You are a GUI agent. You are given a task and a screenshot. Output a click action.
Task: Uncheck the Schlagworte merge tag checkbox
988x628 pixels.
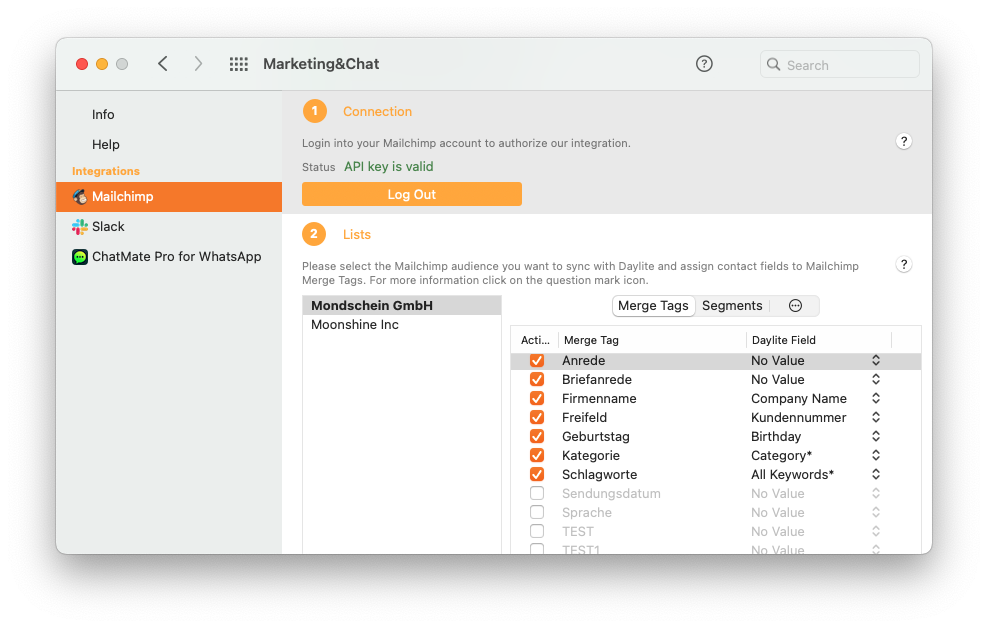click(537, 474)
